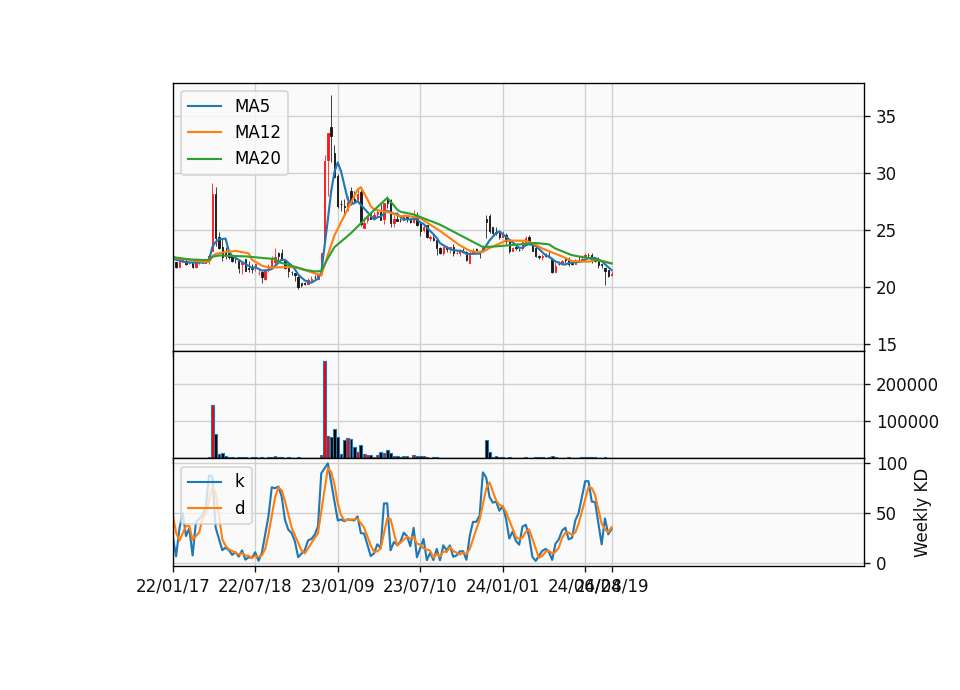
Task: Click the k legend label in KD panel
Action: pyautogui.click(x=239, y=481)
